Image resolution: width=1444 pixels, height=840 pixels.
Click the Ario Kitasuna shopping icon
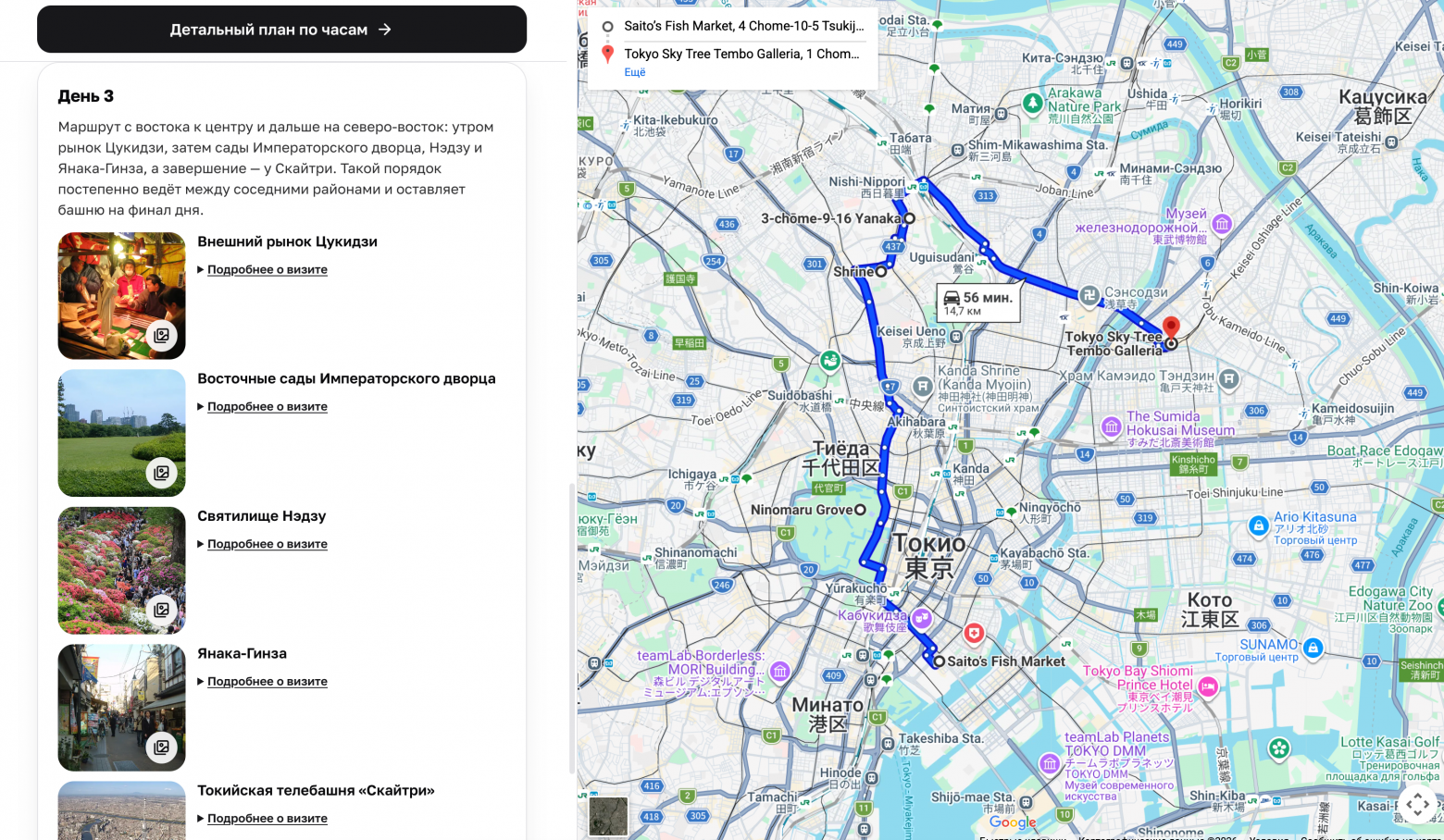coord(1258,526)
